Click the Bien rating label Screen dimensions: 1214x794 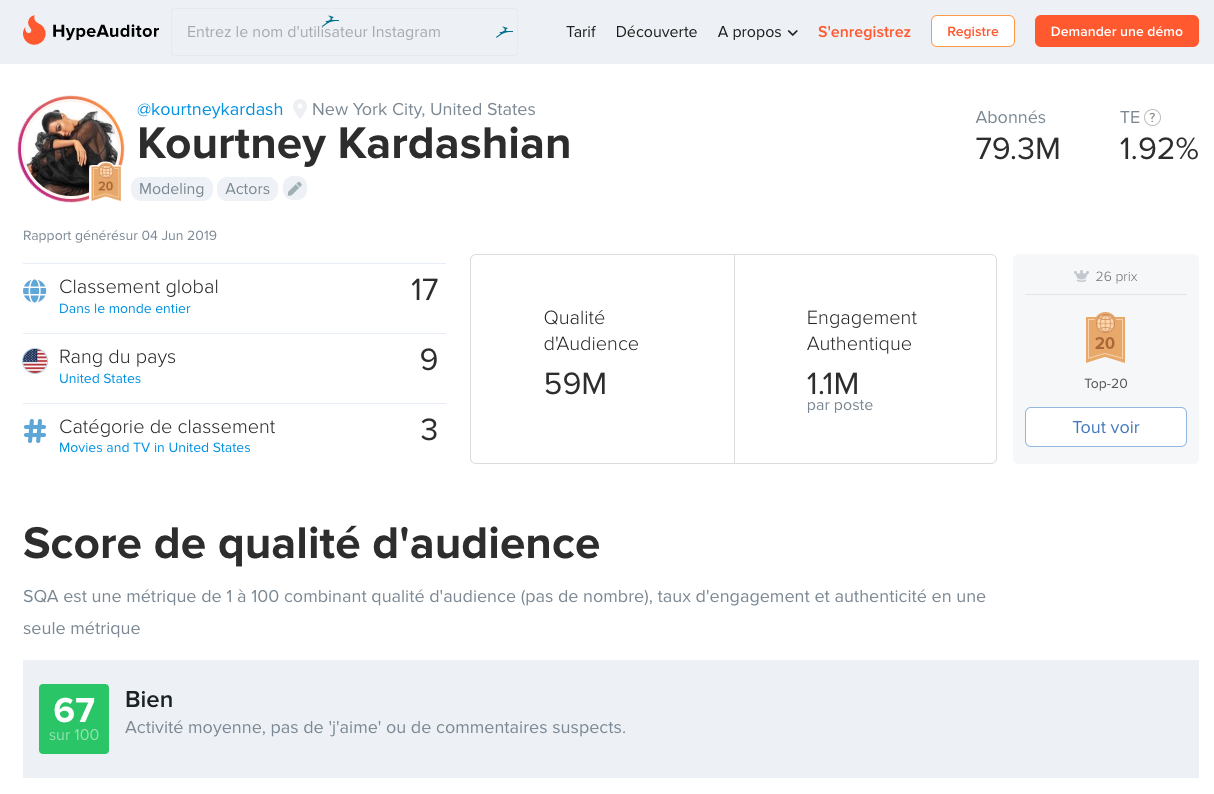pyautogui.click(x=149, y=699)
